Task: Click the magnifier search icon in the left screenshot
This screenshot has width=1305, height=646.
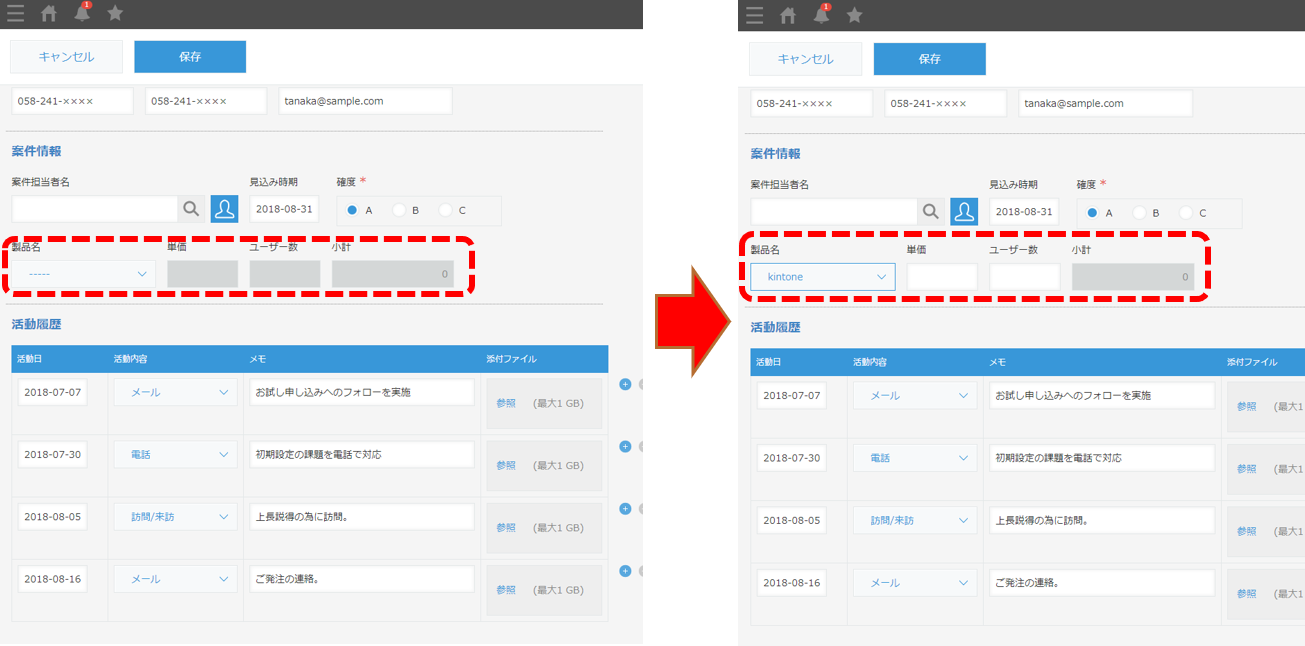Action: (191, 209)
